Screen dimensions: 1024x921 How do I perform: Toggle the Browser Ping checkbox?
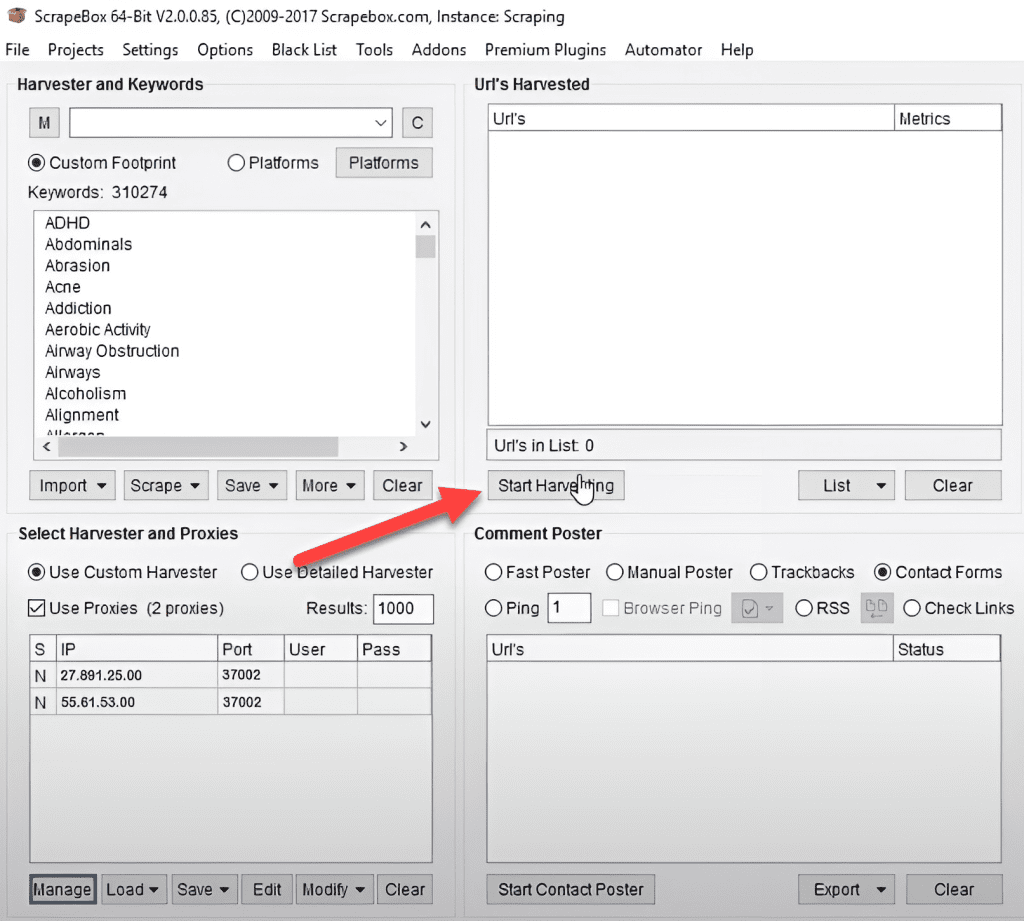click(611, 608)
